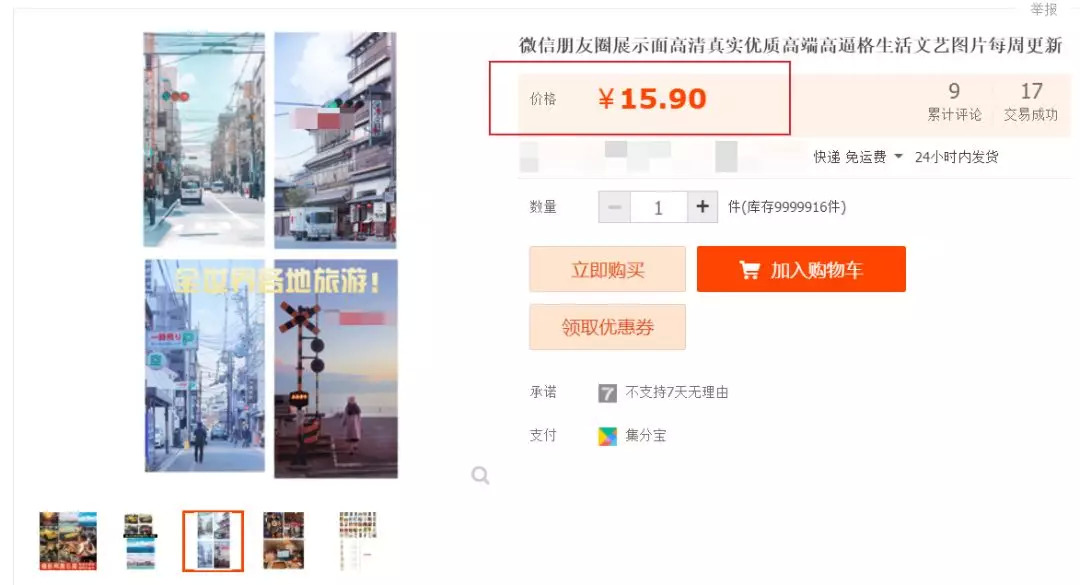The height and width of the screenshot is (585, 1080).
Task: Click the 立即购买 buy now button
Action: tap(608, 269)
